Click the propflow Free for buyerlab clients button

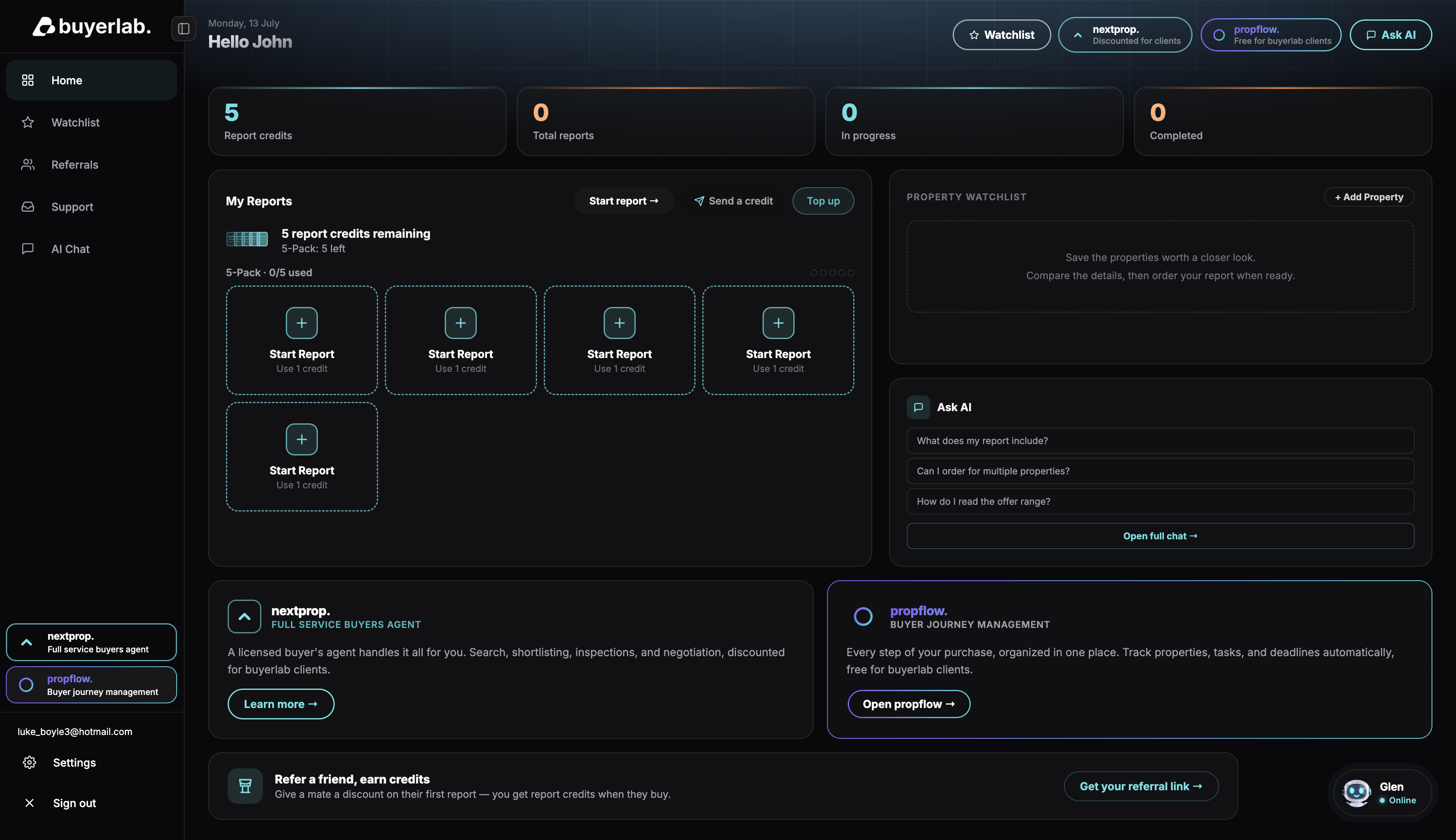(1271, 35)
